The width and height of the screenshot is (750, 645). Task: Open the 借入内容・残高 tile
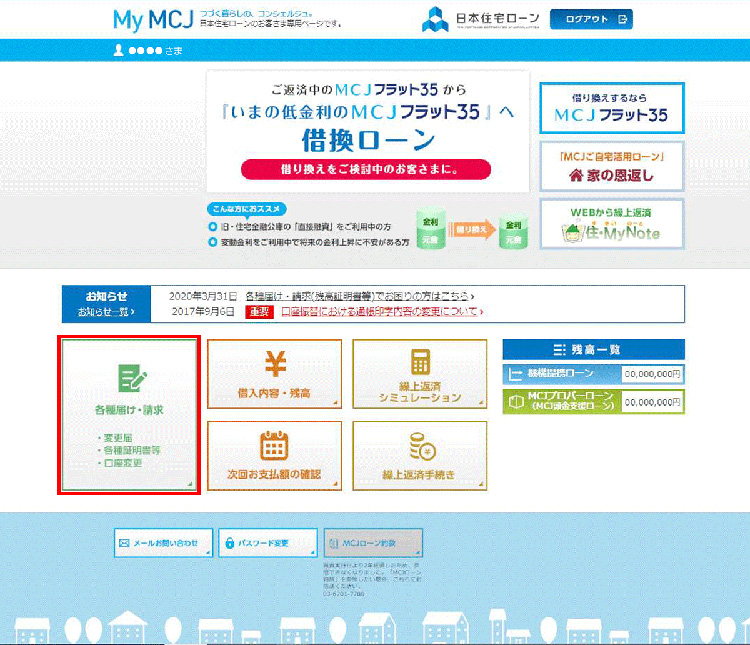point(275,374)
